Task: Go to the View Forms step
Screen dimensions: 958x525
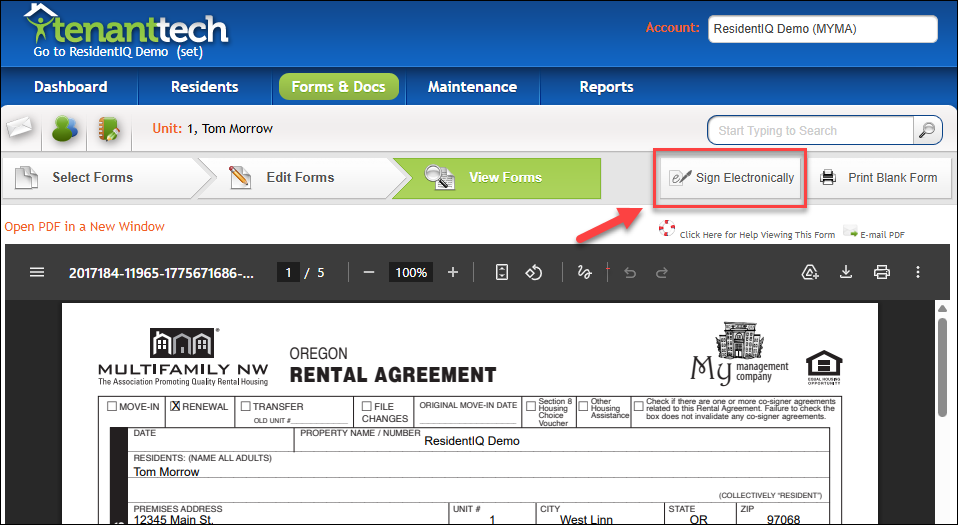Action: pos(498,178)
